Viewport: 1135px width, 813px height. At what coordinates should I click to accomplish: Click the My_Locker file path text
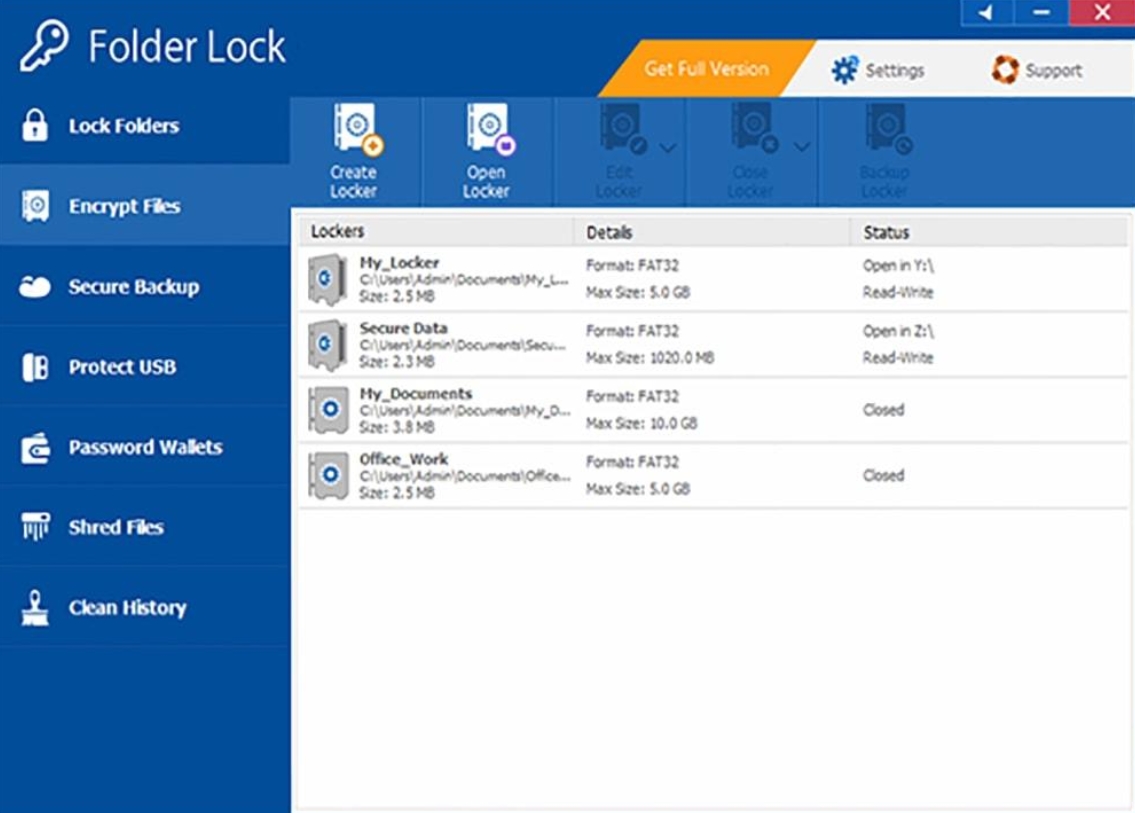tap(464, 279)
